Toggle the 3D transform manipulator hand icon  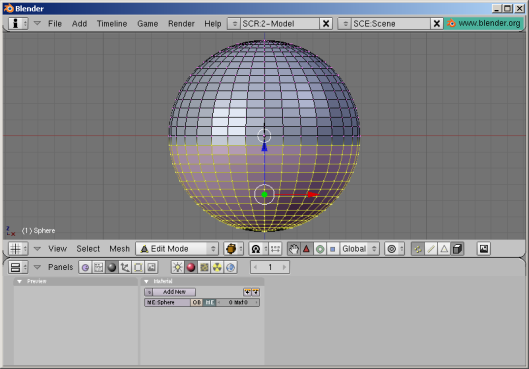[294, 249]
